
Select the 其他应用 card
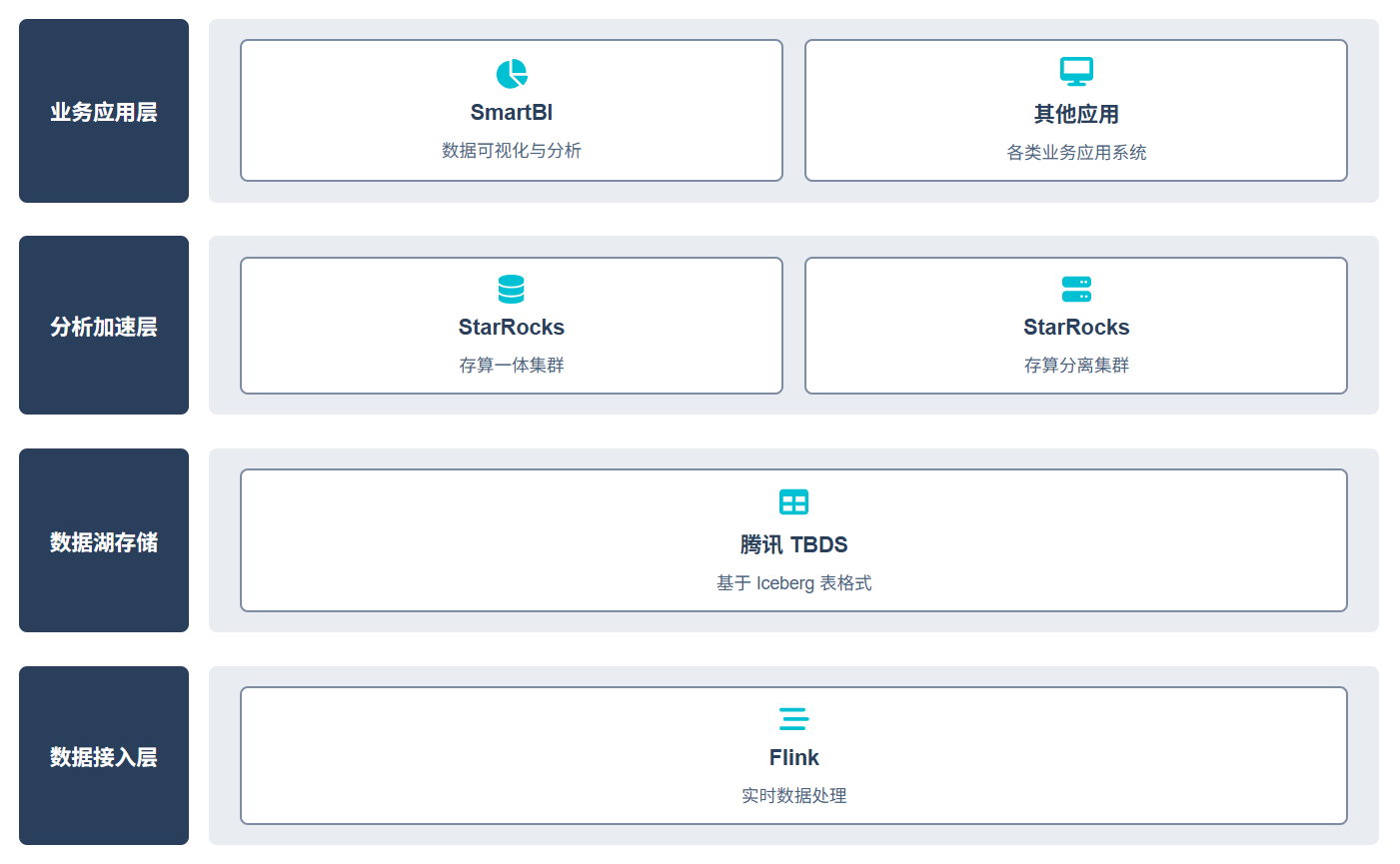(x=1075, y=110)
